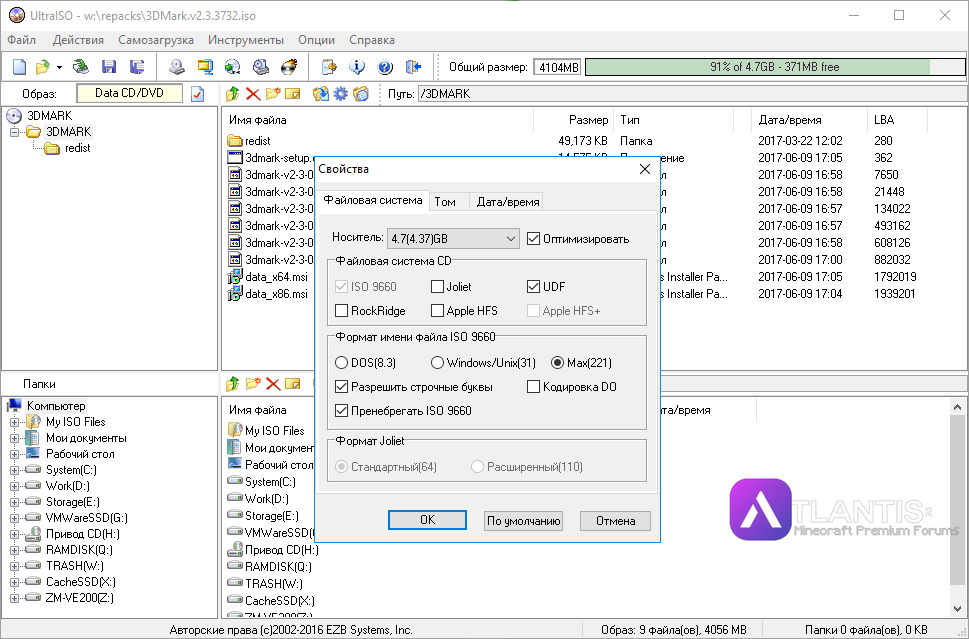Select the DOS(8.3) radio button
Screen dimensions: 969x639
[341, 363]
